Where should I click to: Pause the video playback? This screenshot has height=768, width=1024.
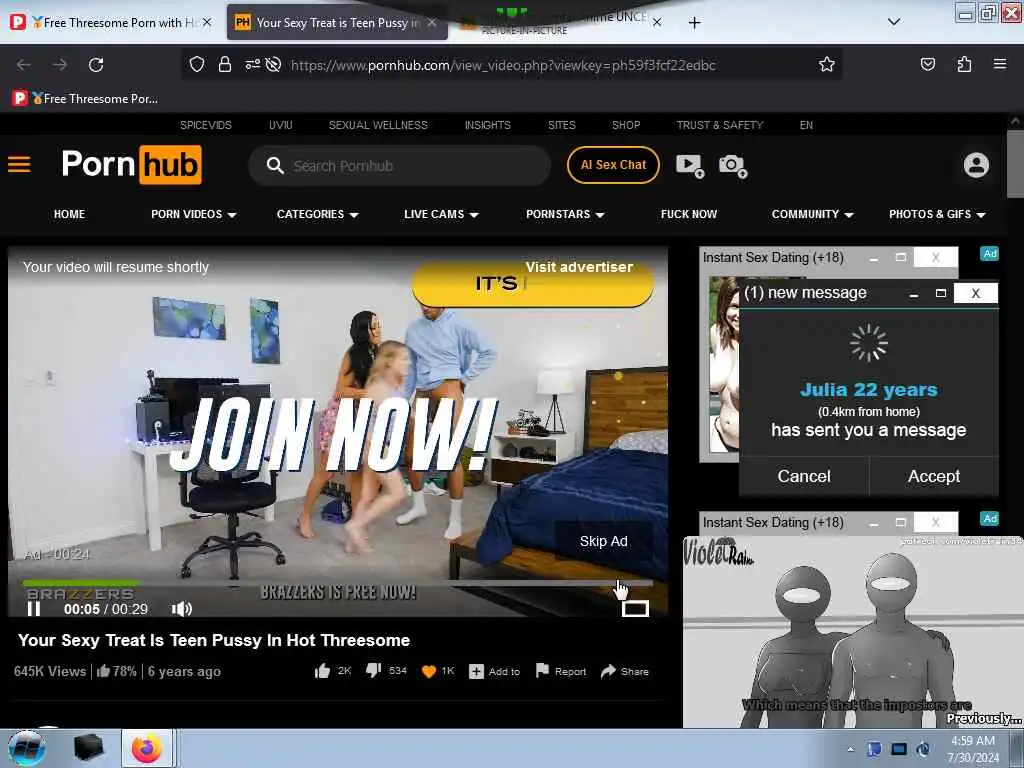34,609
